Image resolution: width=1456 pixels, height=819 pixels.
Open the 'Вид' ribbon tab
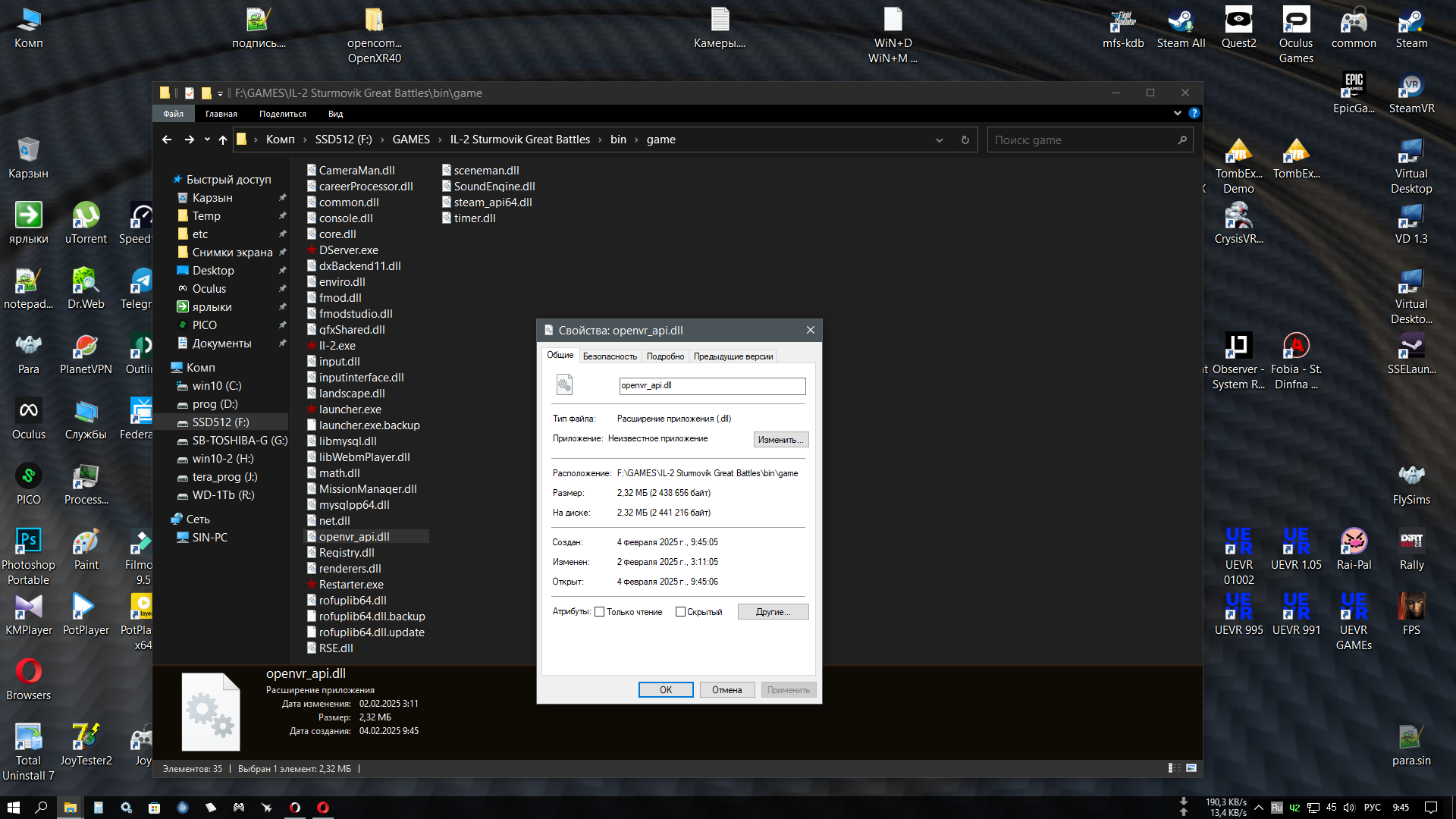click(x=335, y=114)
